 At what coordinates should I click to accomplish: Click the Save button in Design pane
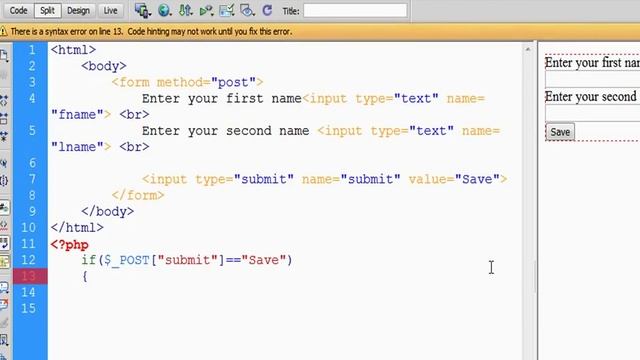560,132
